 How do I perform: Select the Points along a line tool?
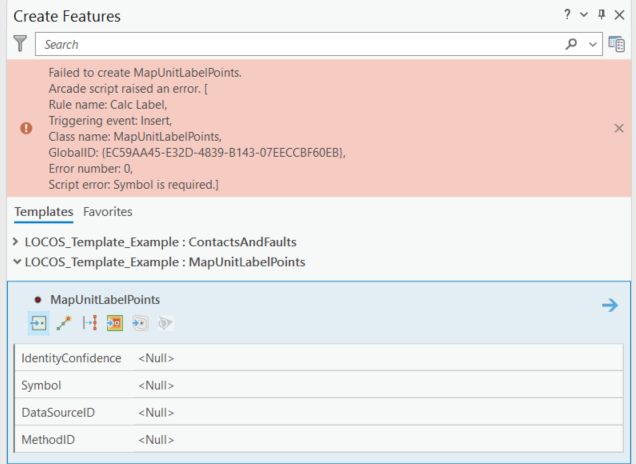[x=90, y=323]
